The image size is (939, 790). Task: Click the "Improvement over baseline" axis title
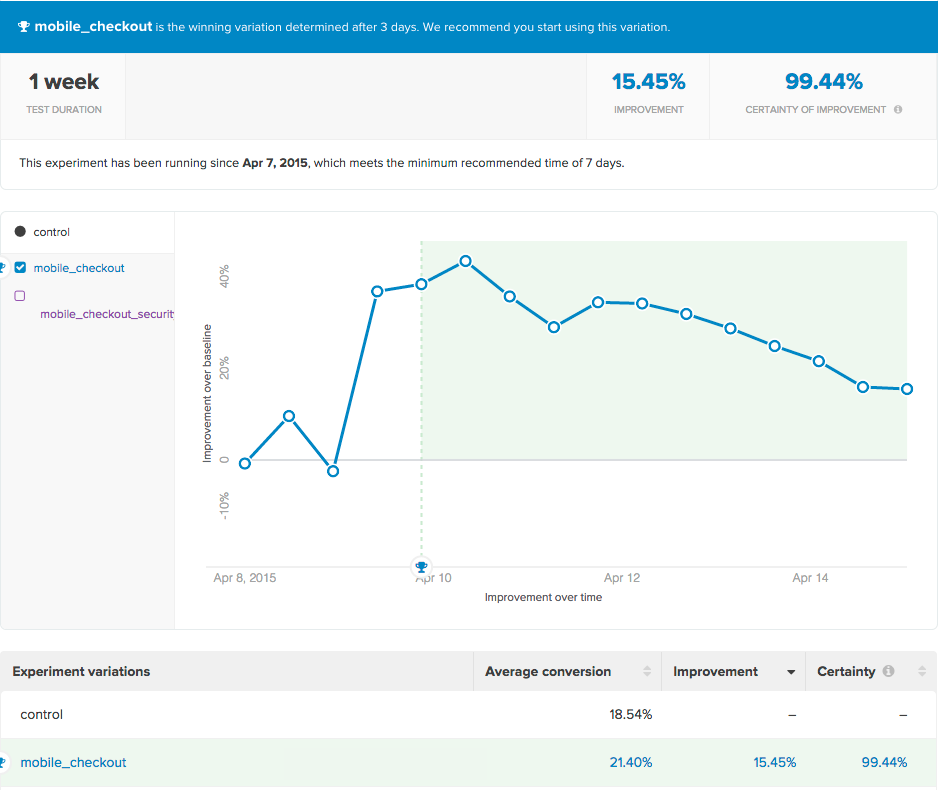pyautogui.click(x=207, y=394)
